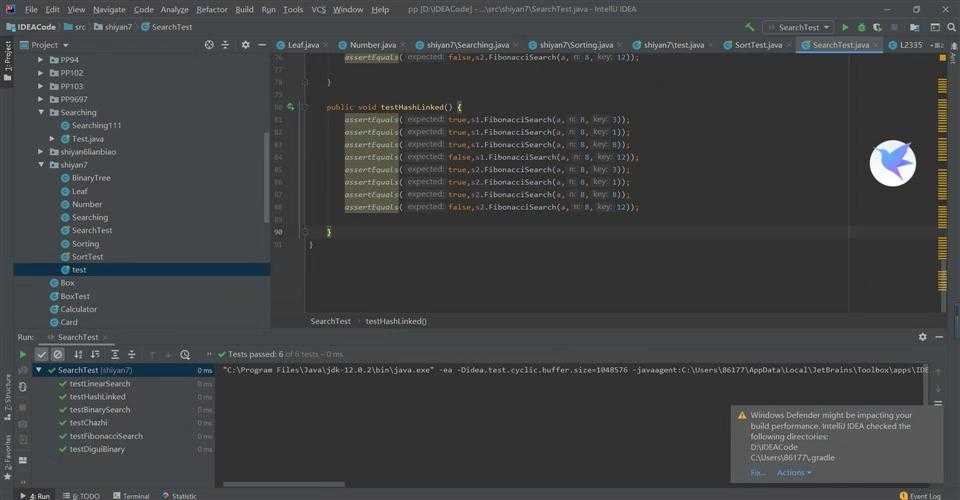Sort test results alphabetically

[78, 354]
